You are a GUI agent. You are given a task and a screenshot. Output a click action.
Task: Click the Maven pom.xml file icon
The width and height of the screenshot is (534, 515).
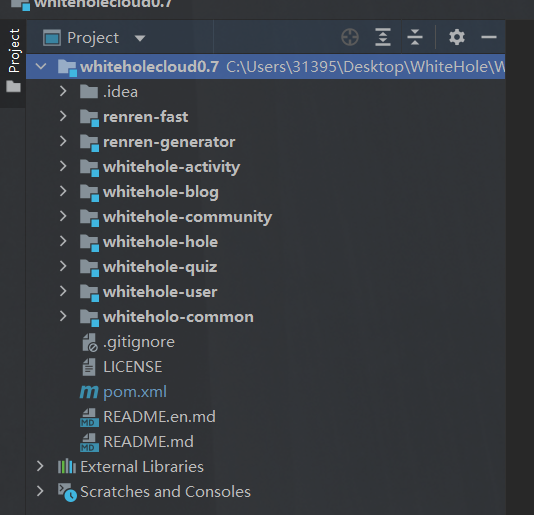click(x=89, y=392)
